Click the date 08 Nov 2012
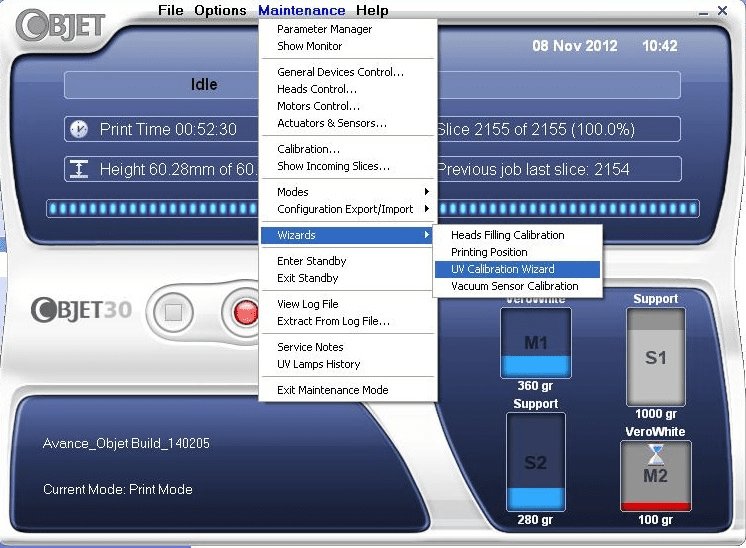 click(575, 46)
